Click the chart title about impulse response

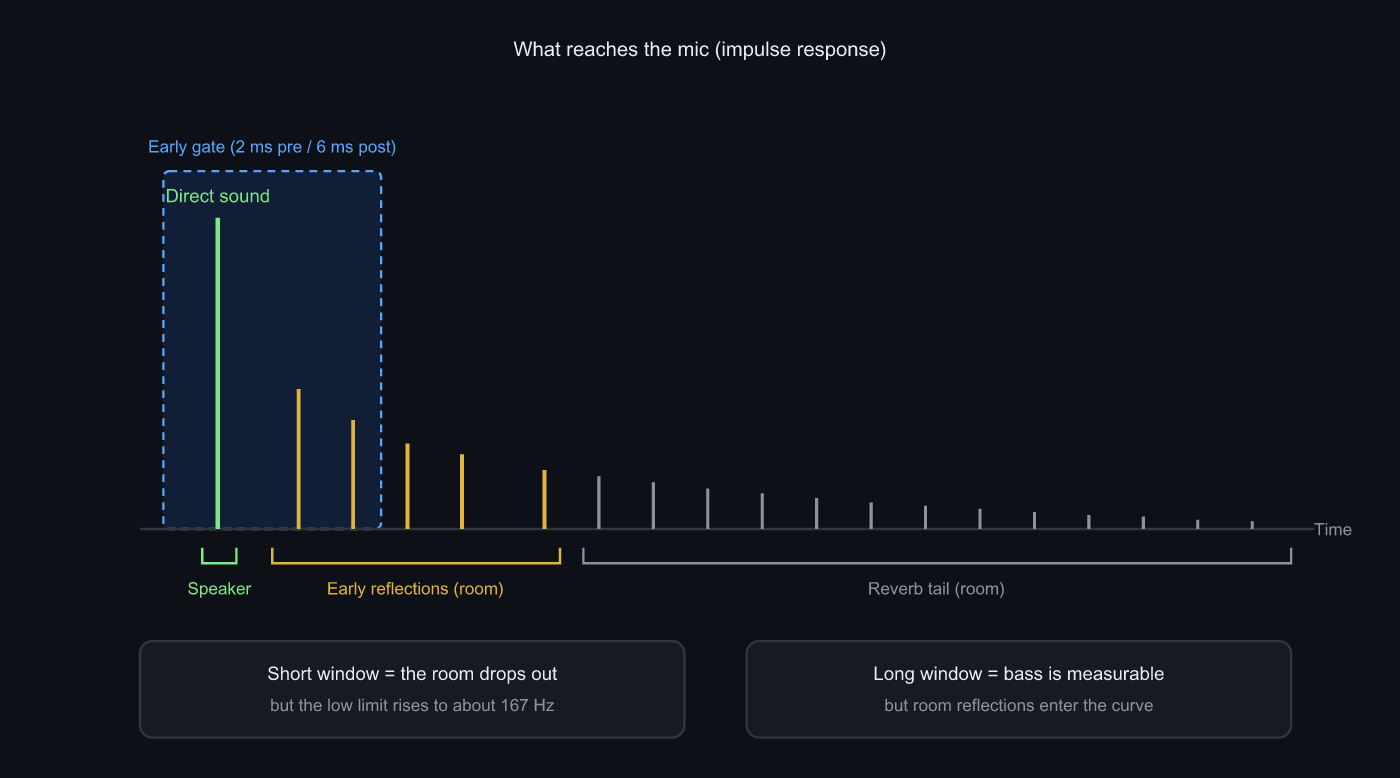[x=700, y=49]
